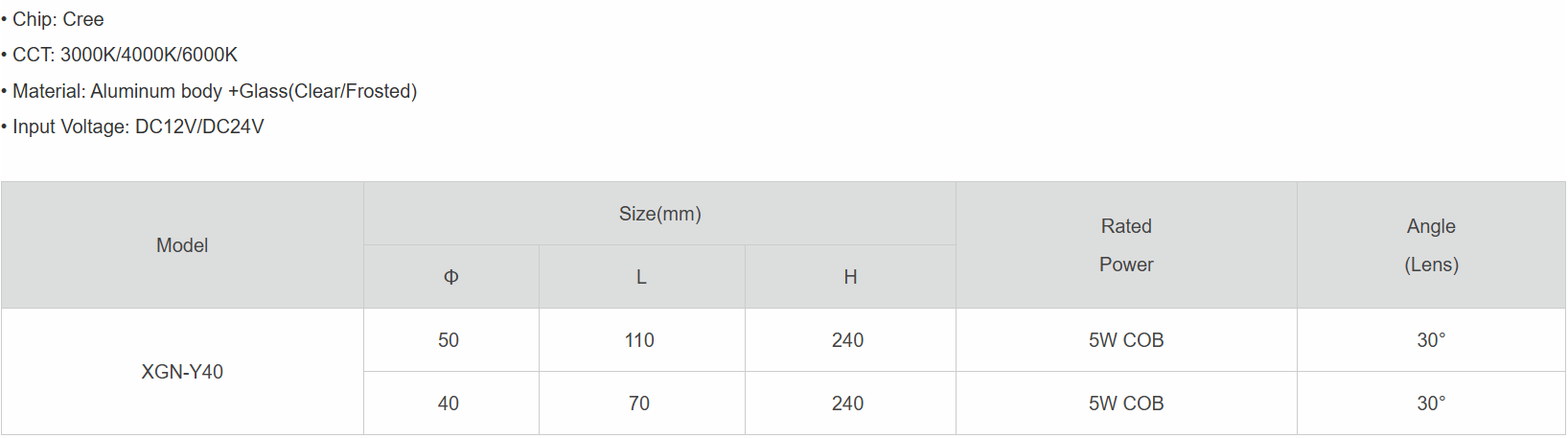The width and height of the screenshot is (1568, 438).
Task: Click the diameter value 40 cell
Action: pos(449,403)
